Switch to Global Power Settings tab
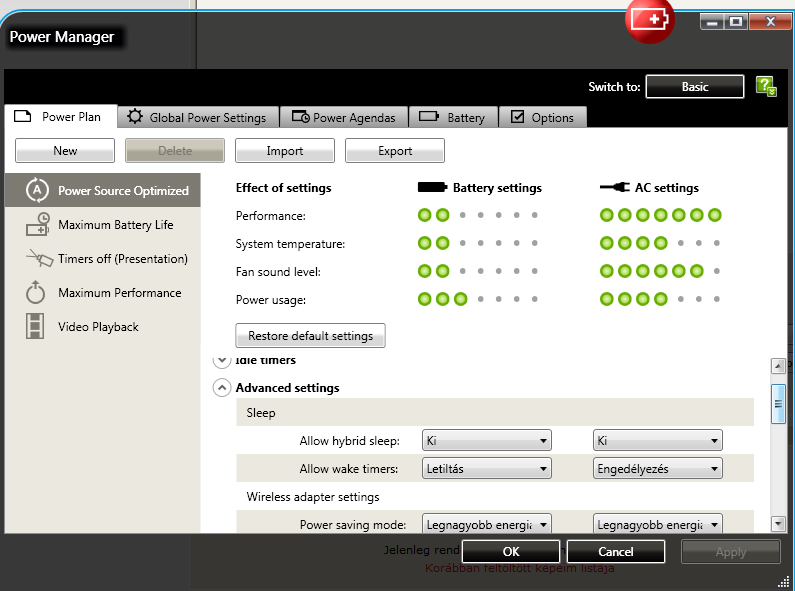Viewport: 795px width, 591px height. (x=198, y=117)
